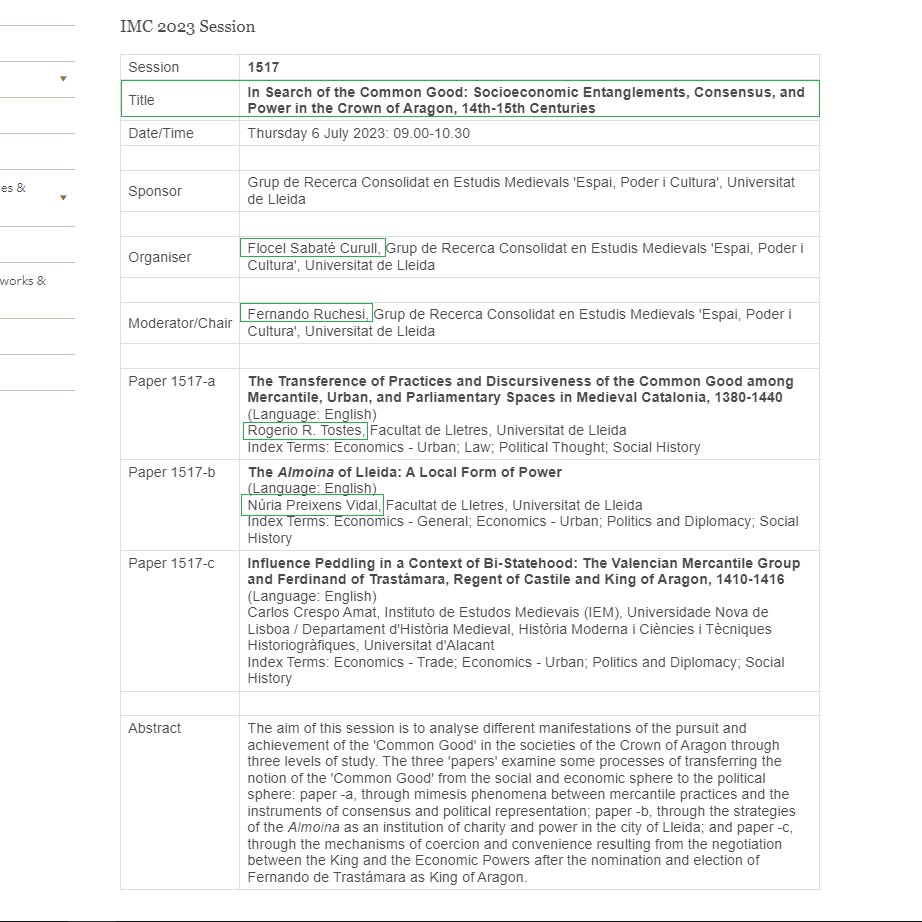Select the date 'Thursday 6 July 2023: 09.00-10.30'
This screenshot has height=922, width=922.
pos(359,133)
